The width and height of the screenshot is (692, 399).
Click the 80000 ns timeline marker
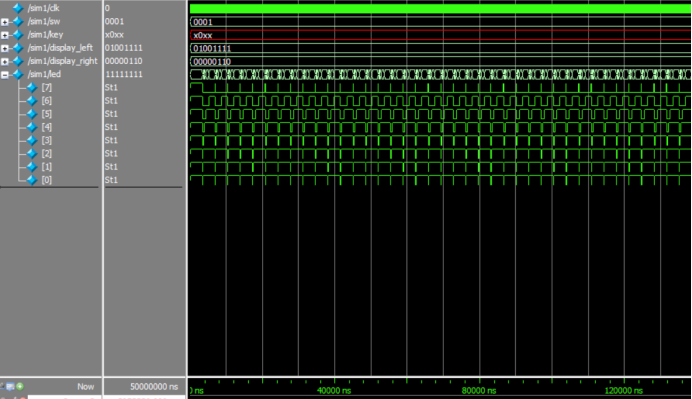tap(479, 390)
